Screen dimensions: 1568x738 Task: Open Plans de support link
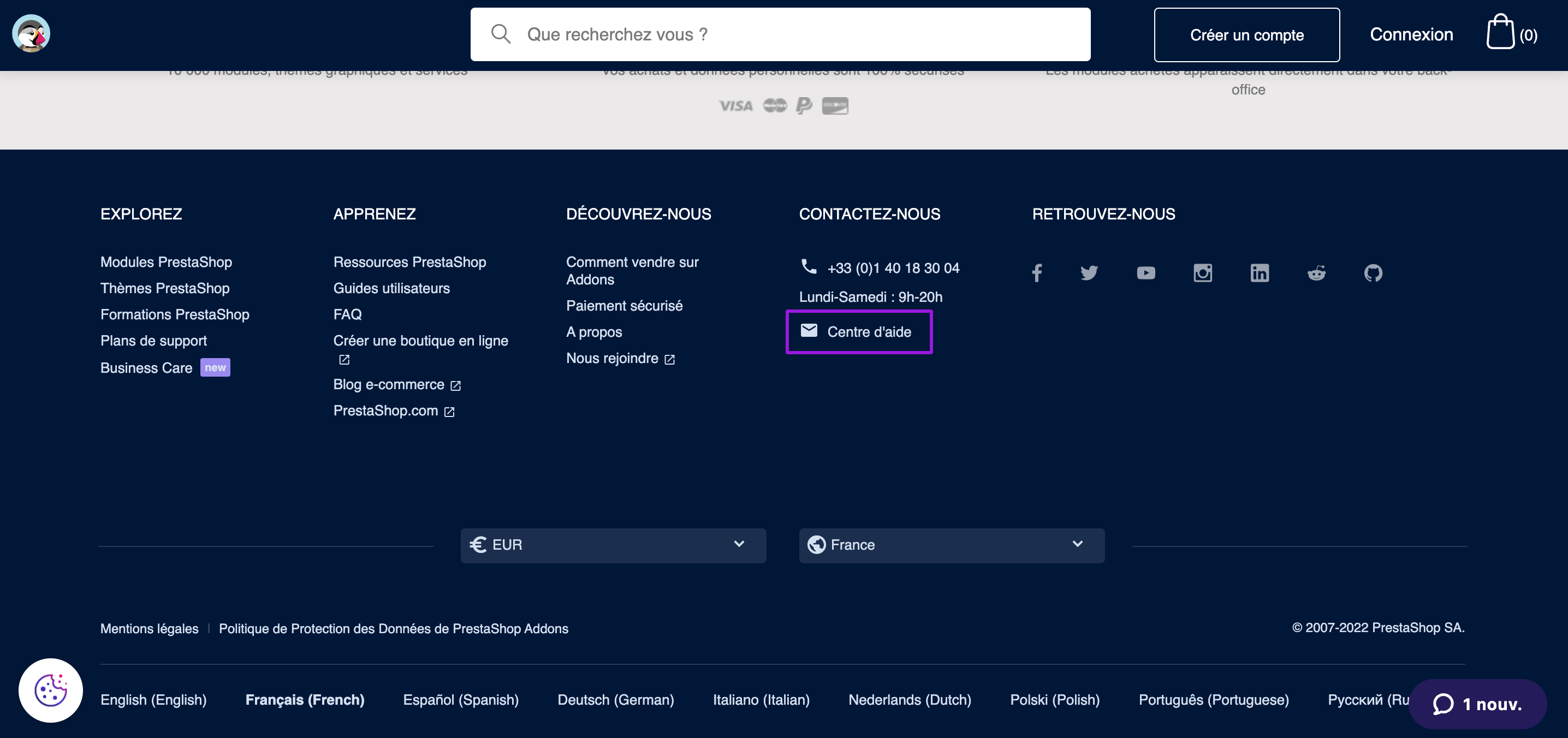(153, 341)
